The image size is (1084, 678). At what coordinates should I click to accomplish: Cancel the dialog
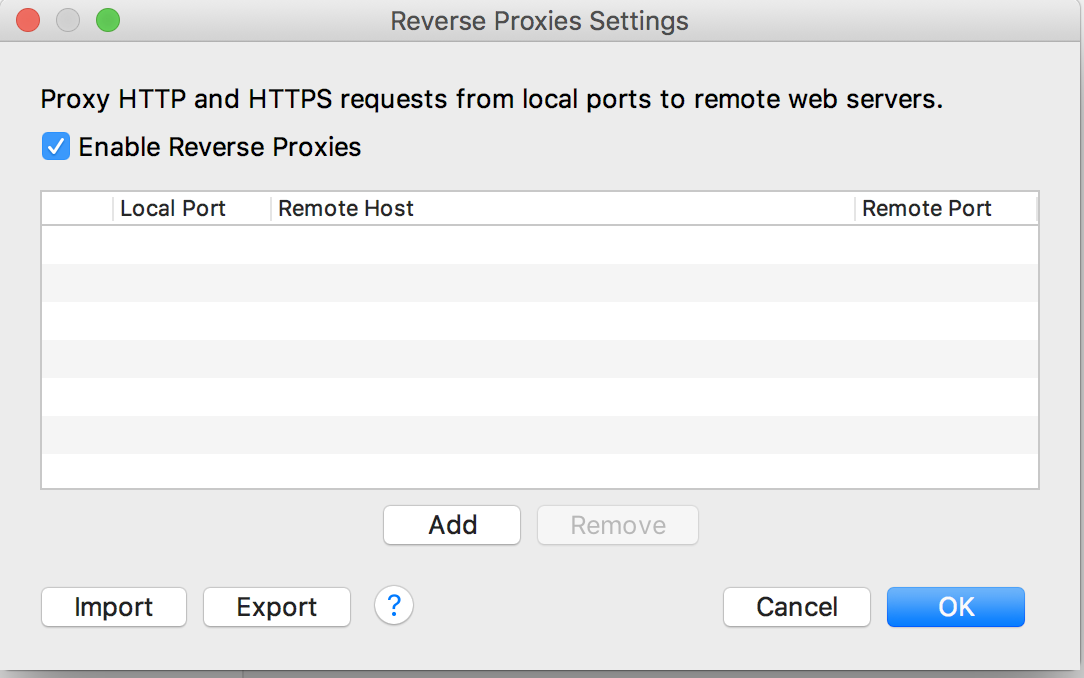(x=797, y=607)
